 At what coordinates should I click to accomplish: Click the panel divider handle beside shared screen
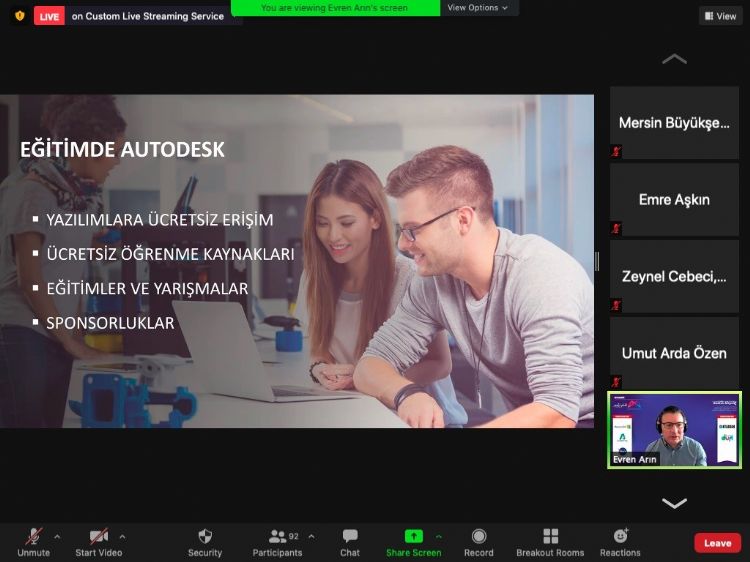597,261
